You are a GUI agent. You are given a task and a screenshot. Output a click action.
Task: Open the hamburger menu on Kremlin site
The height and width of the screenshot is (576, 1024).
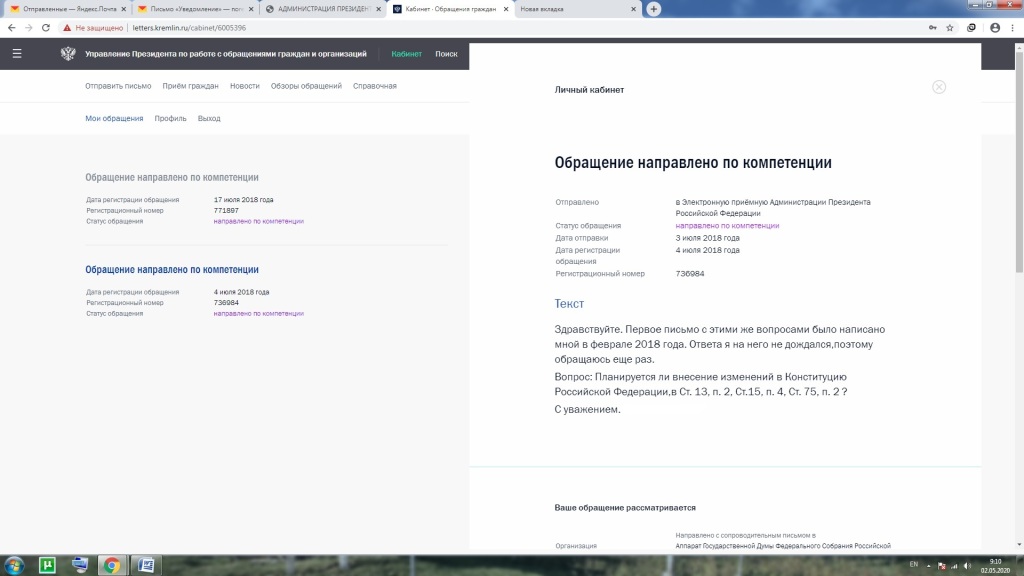tap(16, 54)
